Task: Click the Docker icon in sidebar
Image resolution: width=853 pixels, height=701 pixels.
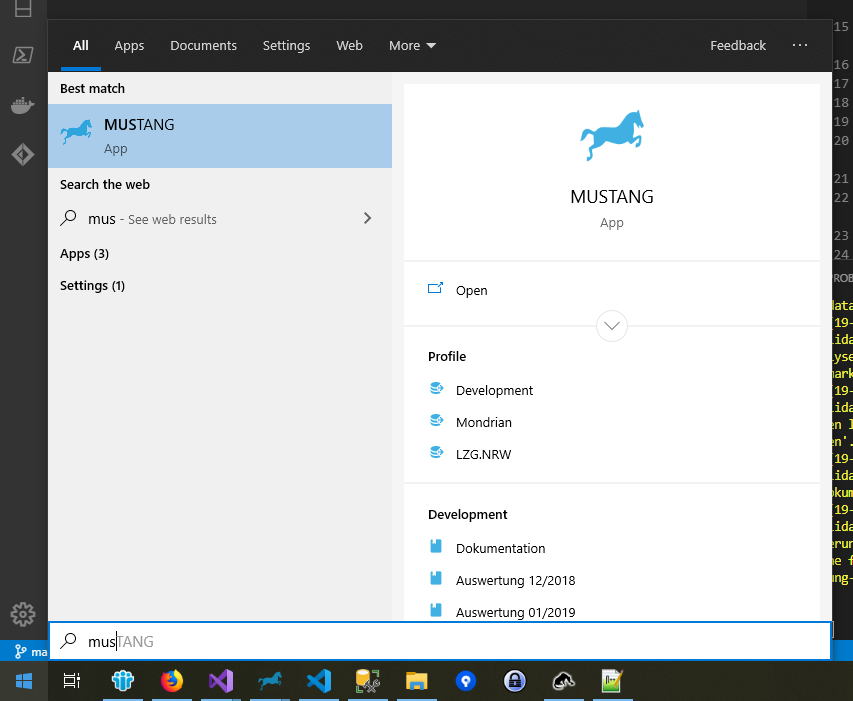Action: tap(23, 105)
